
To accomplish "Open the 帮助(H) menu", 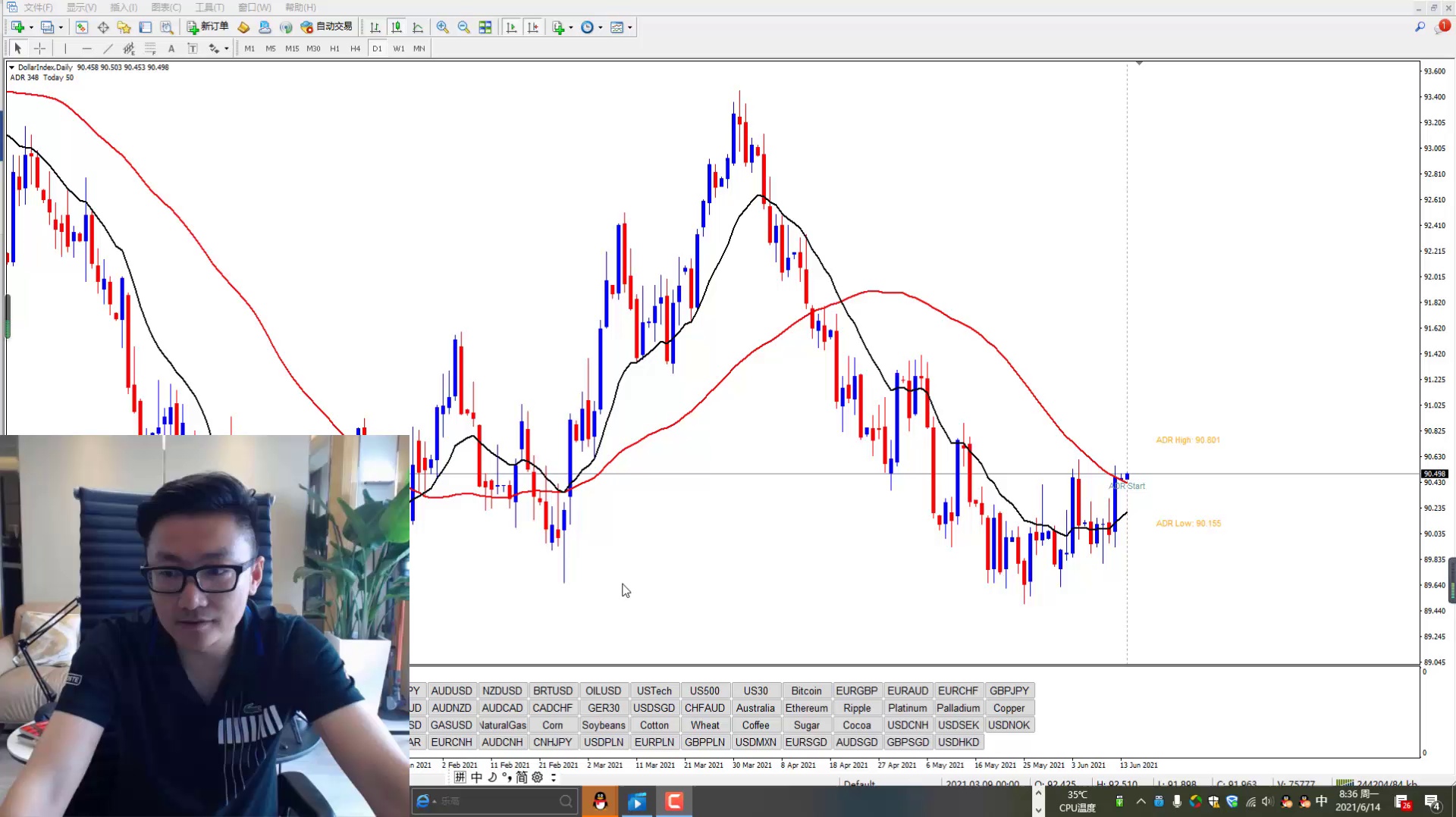I will [300, 8].
